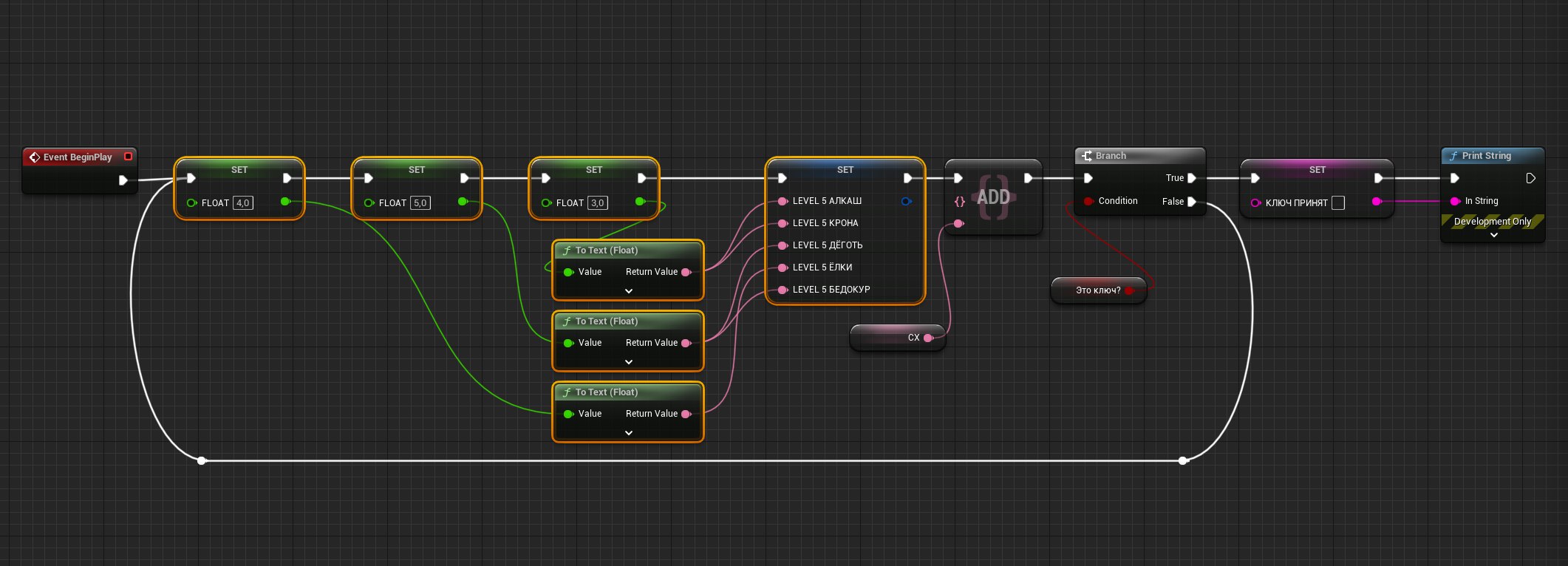Click the right reroute node on the loop wire
The height and width of the screenshot is (566, 1568).
coord(1183,460)
